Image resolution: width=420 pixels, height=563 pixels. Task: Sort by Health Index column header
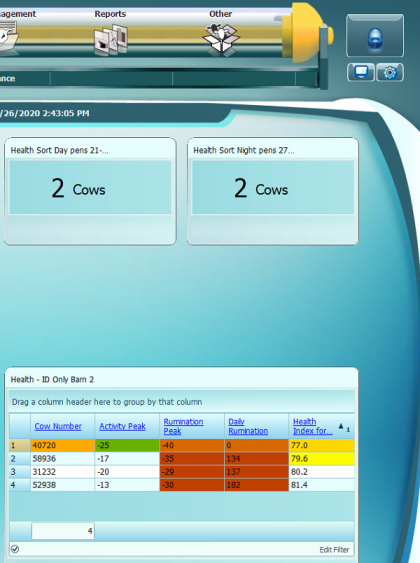click(313, 426)
